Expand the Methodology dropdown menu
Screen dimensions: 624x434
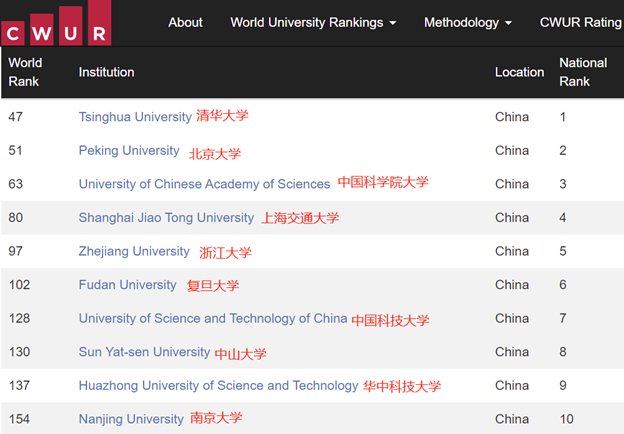coord(468,22)
